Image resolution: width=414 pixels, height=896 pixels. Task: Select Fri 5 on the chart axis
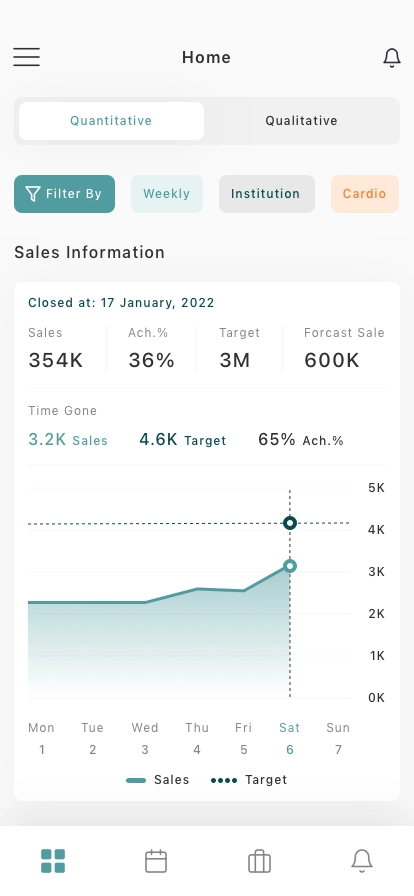244,738
